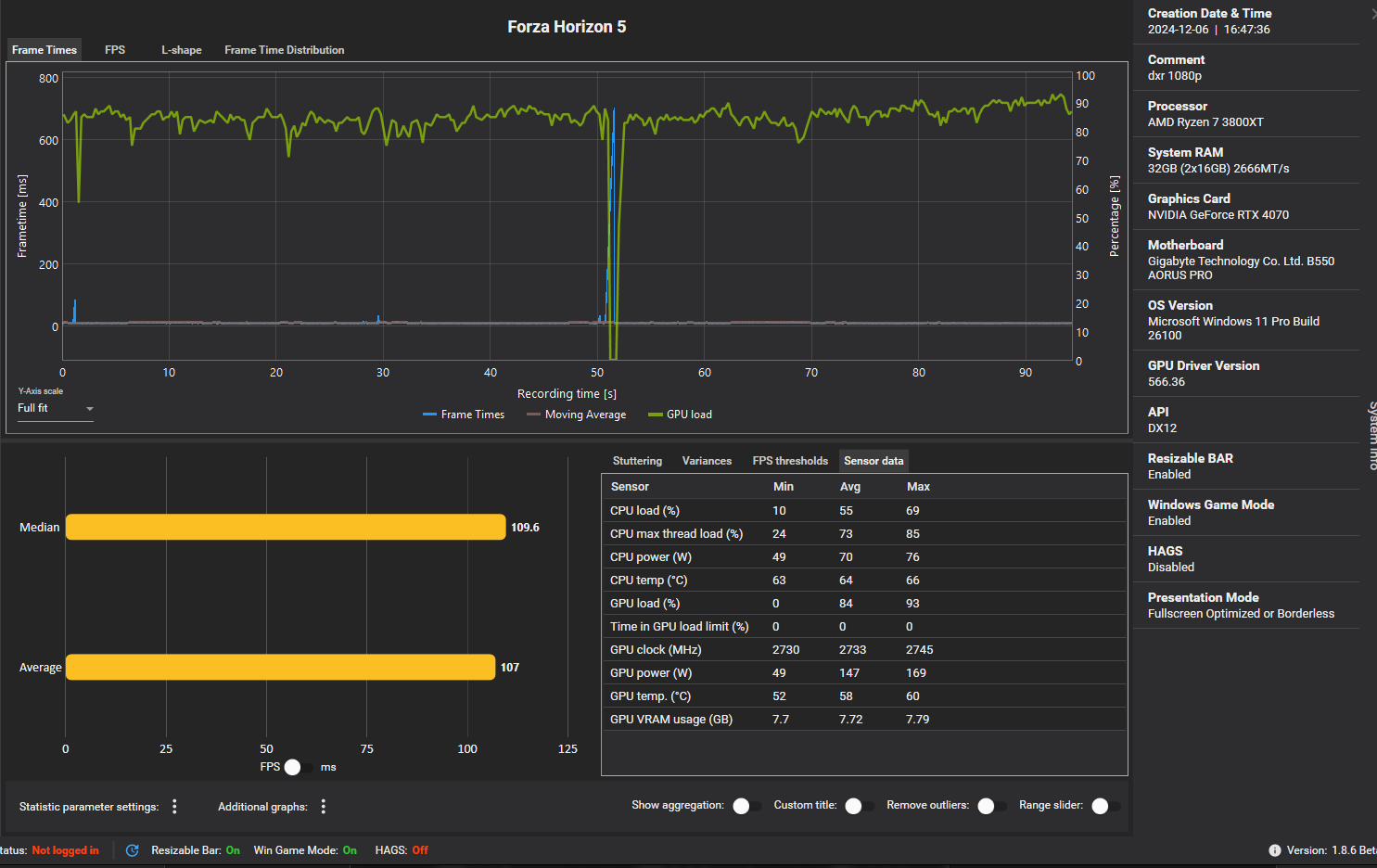
Task: Enable the Remove outliers switch
Action: point(992,806)
